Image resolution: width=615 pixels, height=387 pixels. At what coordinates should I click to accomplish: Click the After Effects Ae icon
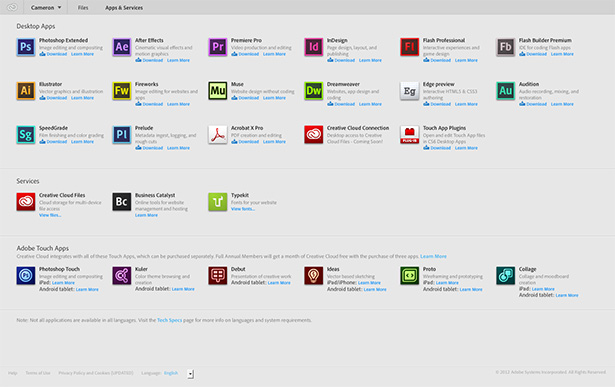pos(122,47)
